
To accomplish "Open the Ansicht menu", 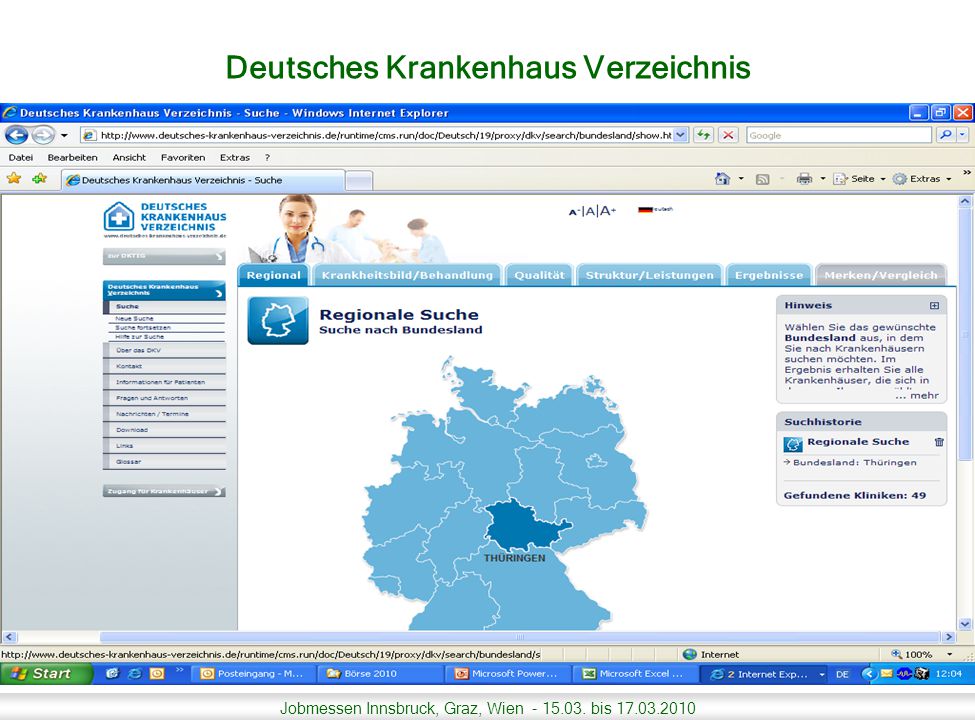I will coord(129,157).
